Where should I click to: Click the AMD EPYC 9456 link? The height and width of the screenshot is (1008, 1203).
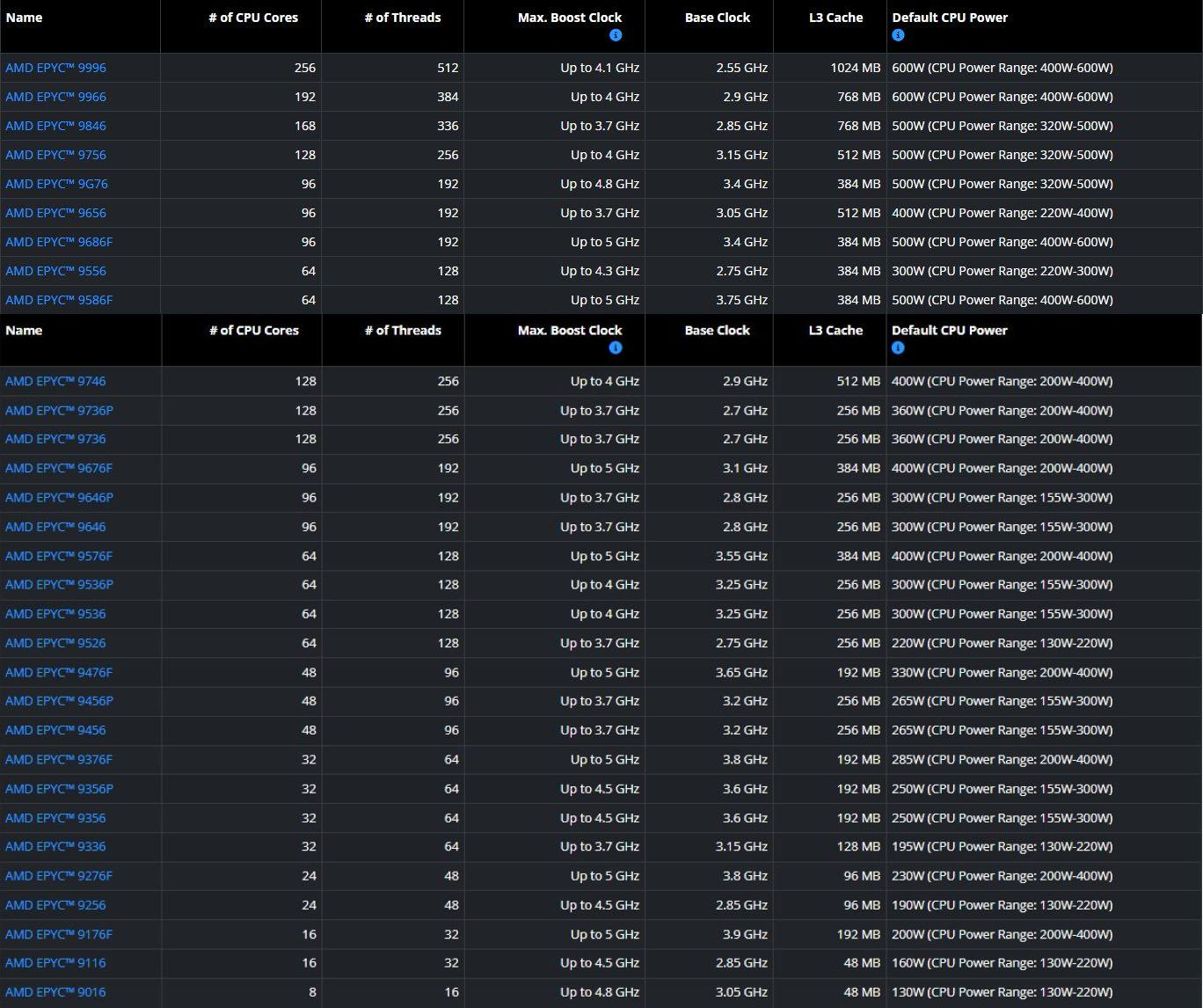point(55,730)
